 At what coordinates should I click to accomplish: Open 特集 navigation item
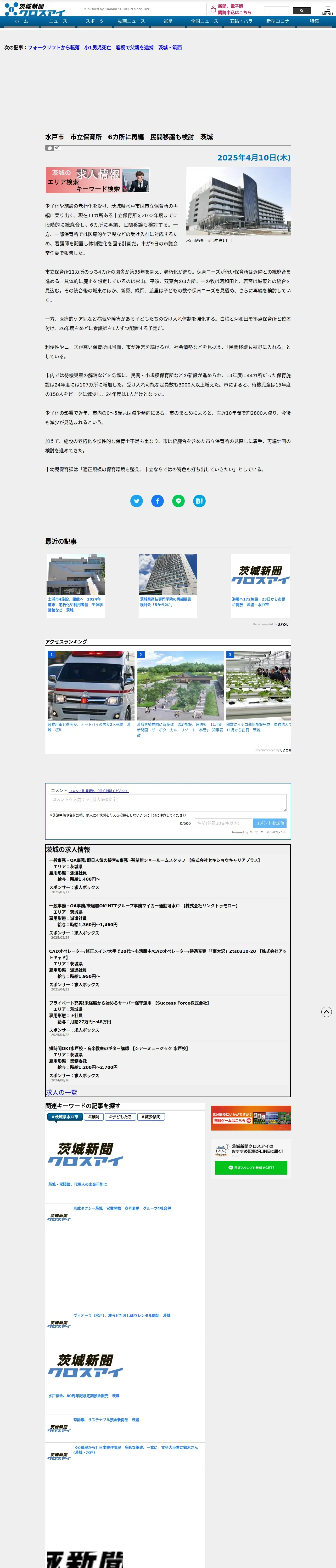click(x=314, y=21)
